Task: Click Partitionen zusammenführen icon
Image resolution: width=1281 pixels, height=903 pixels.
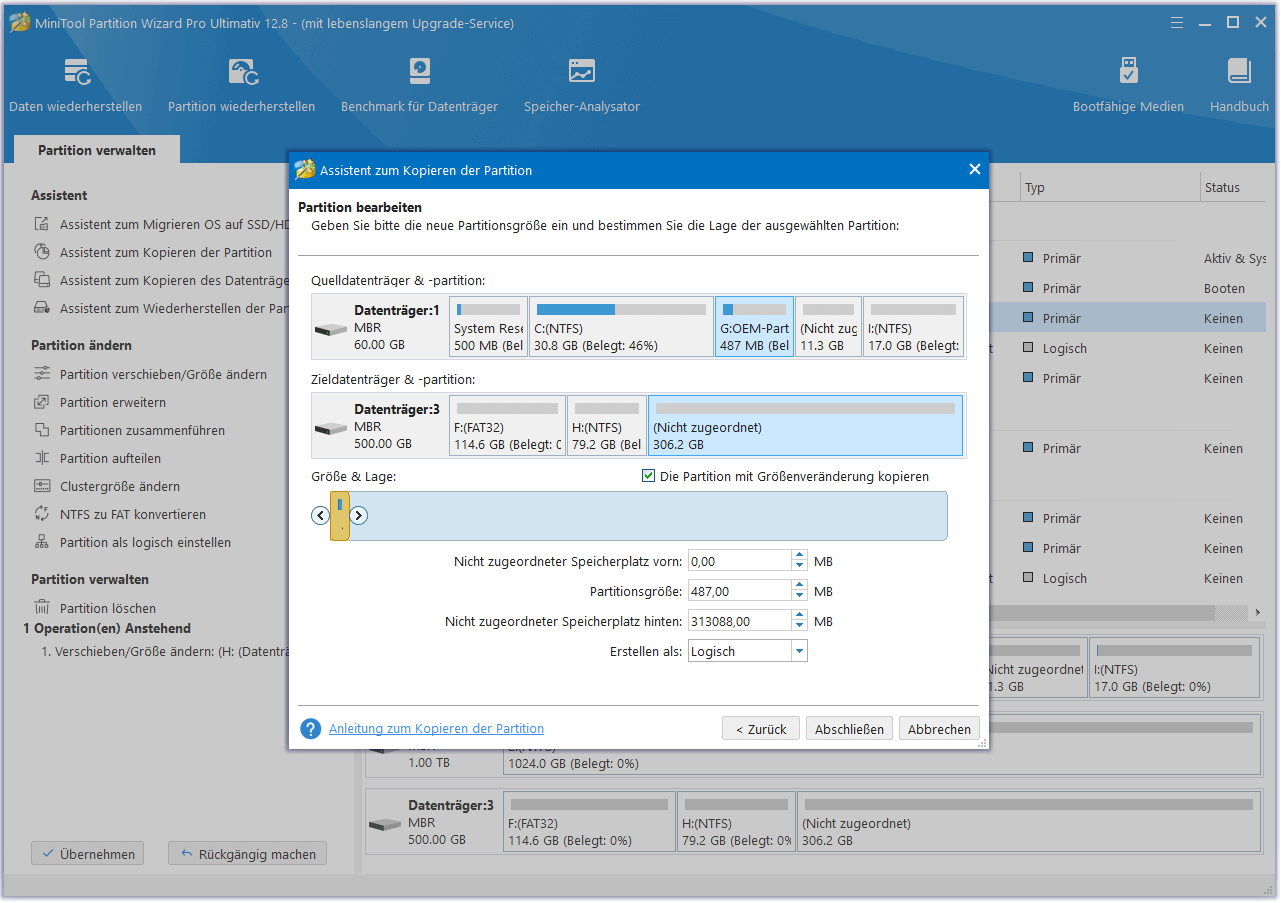Action: coord(42,431)
